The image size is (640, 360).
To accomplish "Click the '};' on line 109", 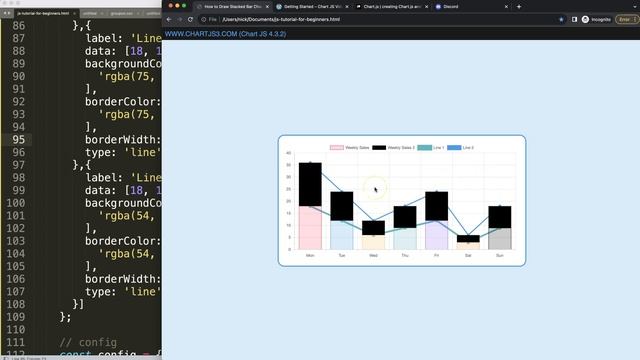I will [65, 317].
